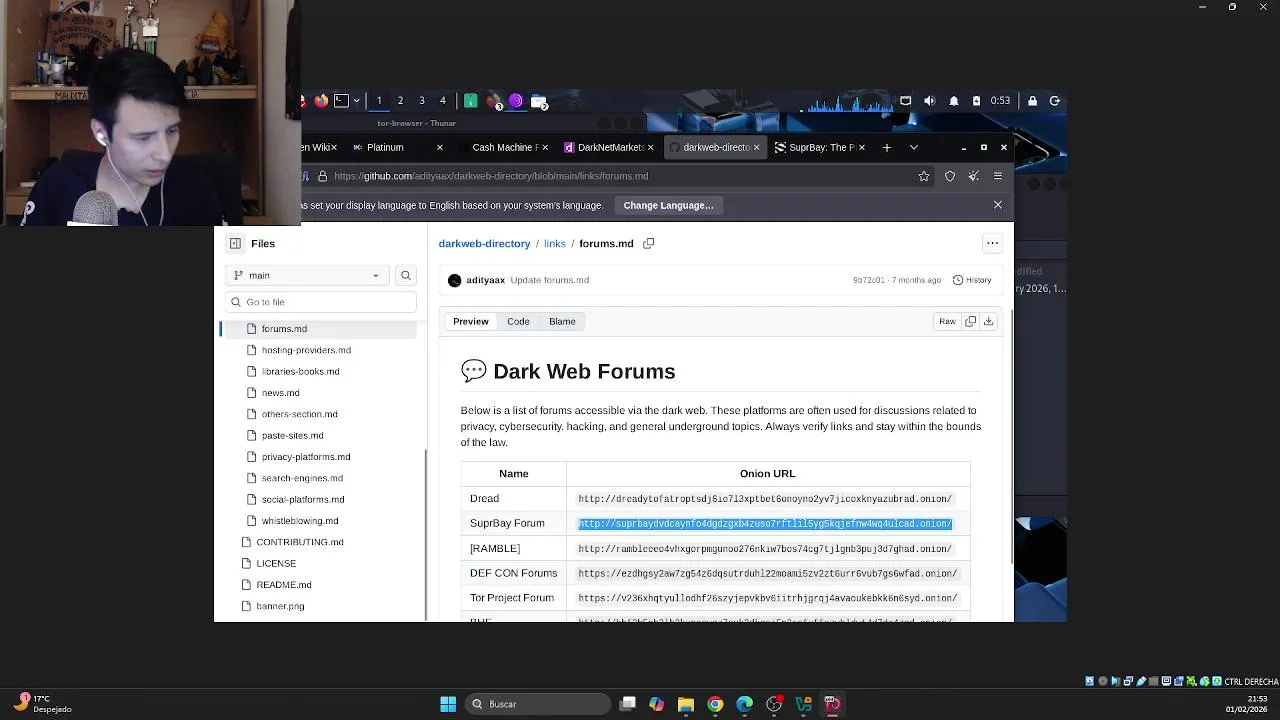
Task: Switch to DarkNetMarkets browser tab
Action: (607, 147)
